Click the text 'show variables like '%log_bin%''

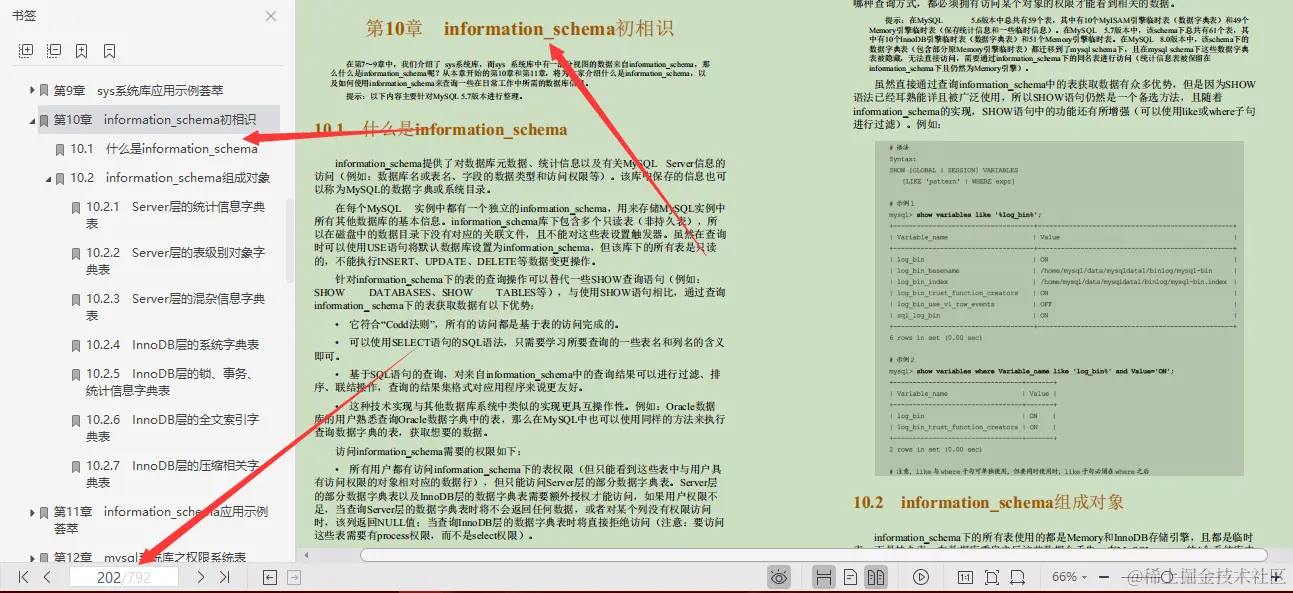coord(979,214)
